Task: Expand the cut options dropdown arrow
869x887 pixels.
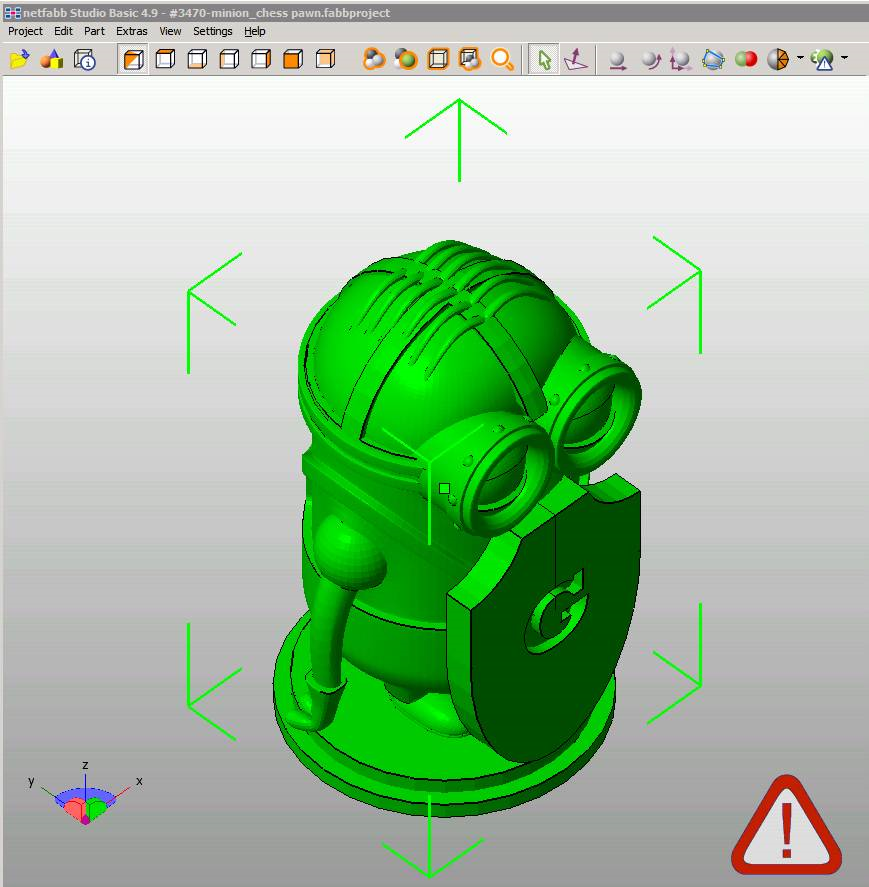Action: (800, 58)
